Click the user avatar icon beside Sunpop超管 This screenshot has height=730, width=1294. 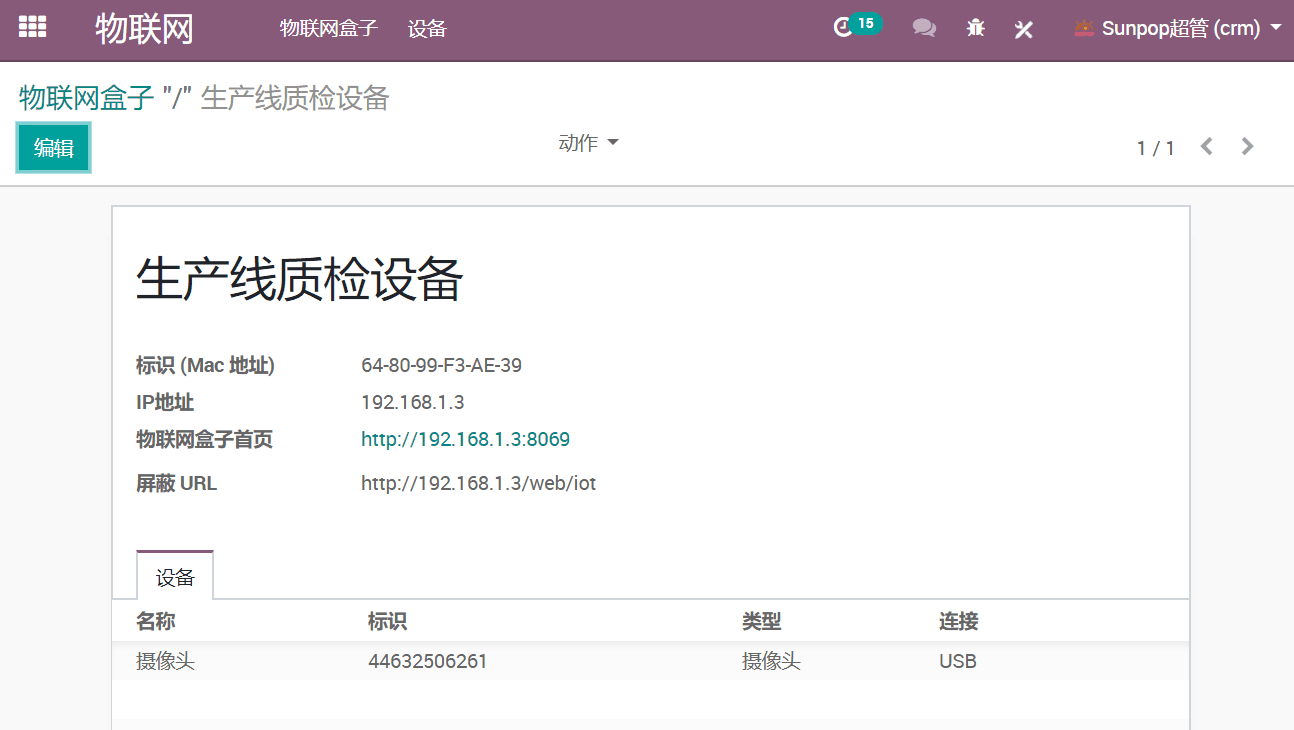coord(1084,28)
